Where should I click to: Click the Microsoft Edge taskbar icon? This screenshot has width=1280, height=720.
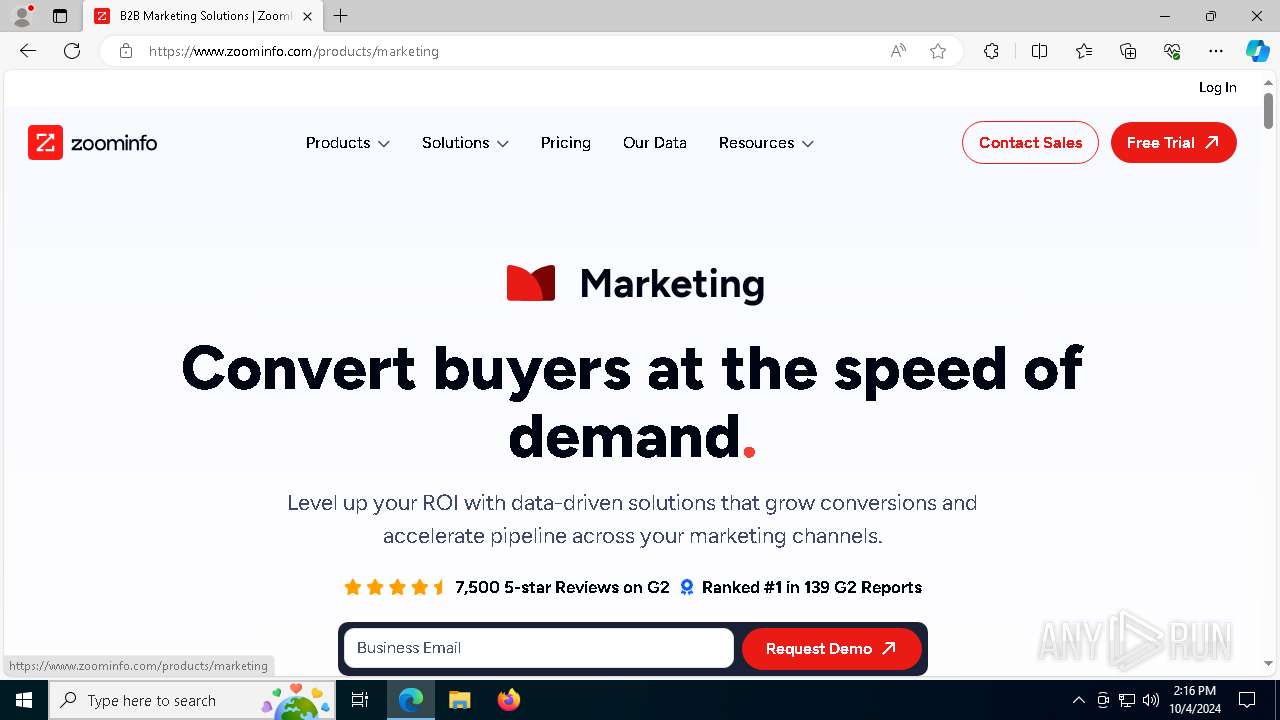(411, 700)
